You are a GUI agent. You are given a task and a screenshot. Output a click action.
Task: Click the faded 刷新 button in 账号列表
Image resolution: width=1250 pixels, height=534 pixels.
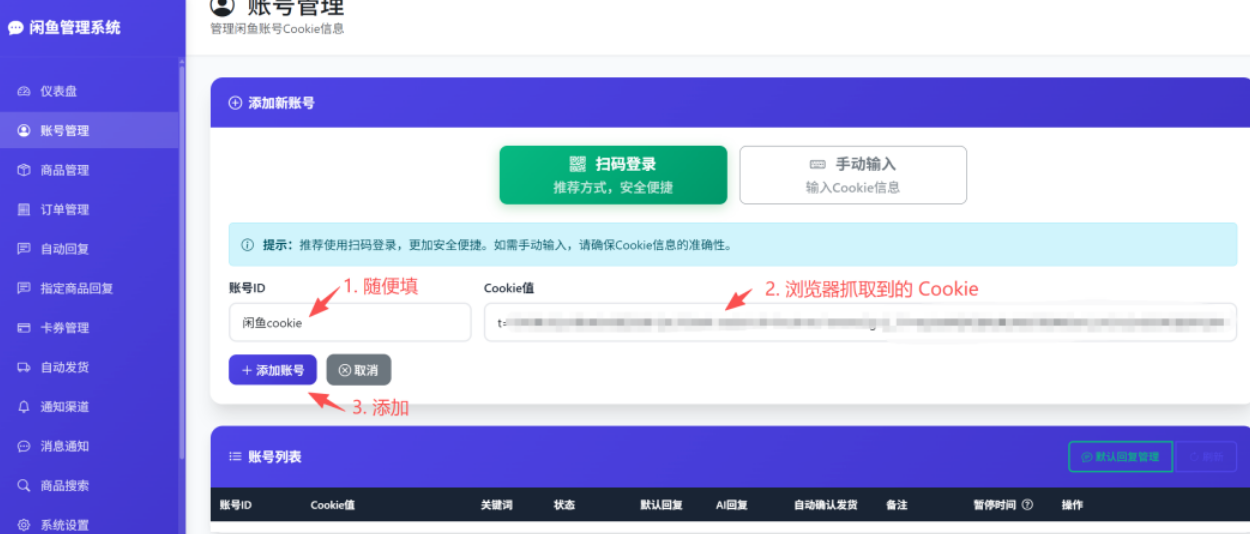(x=1206, y=457)
